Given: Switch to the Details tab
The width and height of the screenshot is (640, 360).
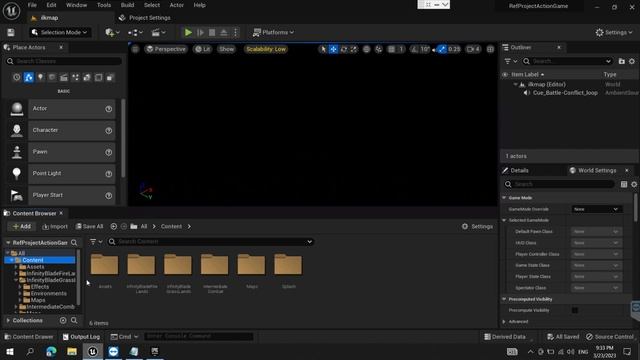Looking at the screenshot, I should [x=516, y=170].
